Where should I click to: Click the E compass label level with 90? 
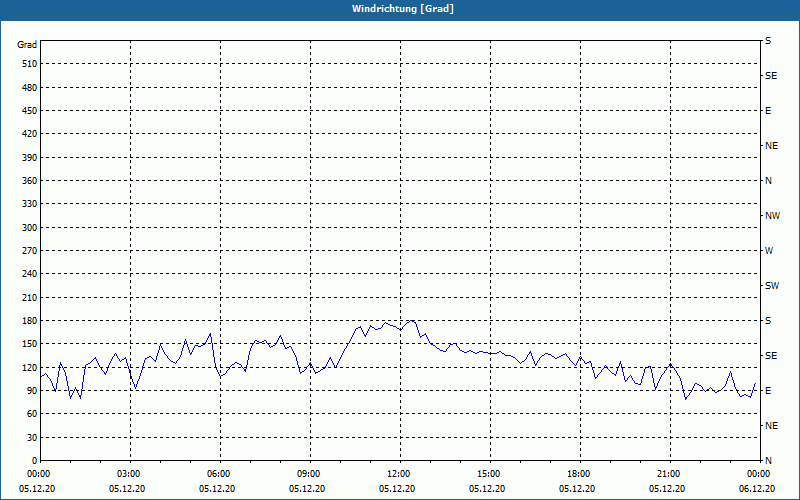(768, 391)
